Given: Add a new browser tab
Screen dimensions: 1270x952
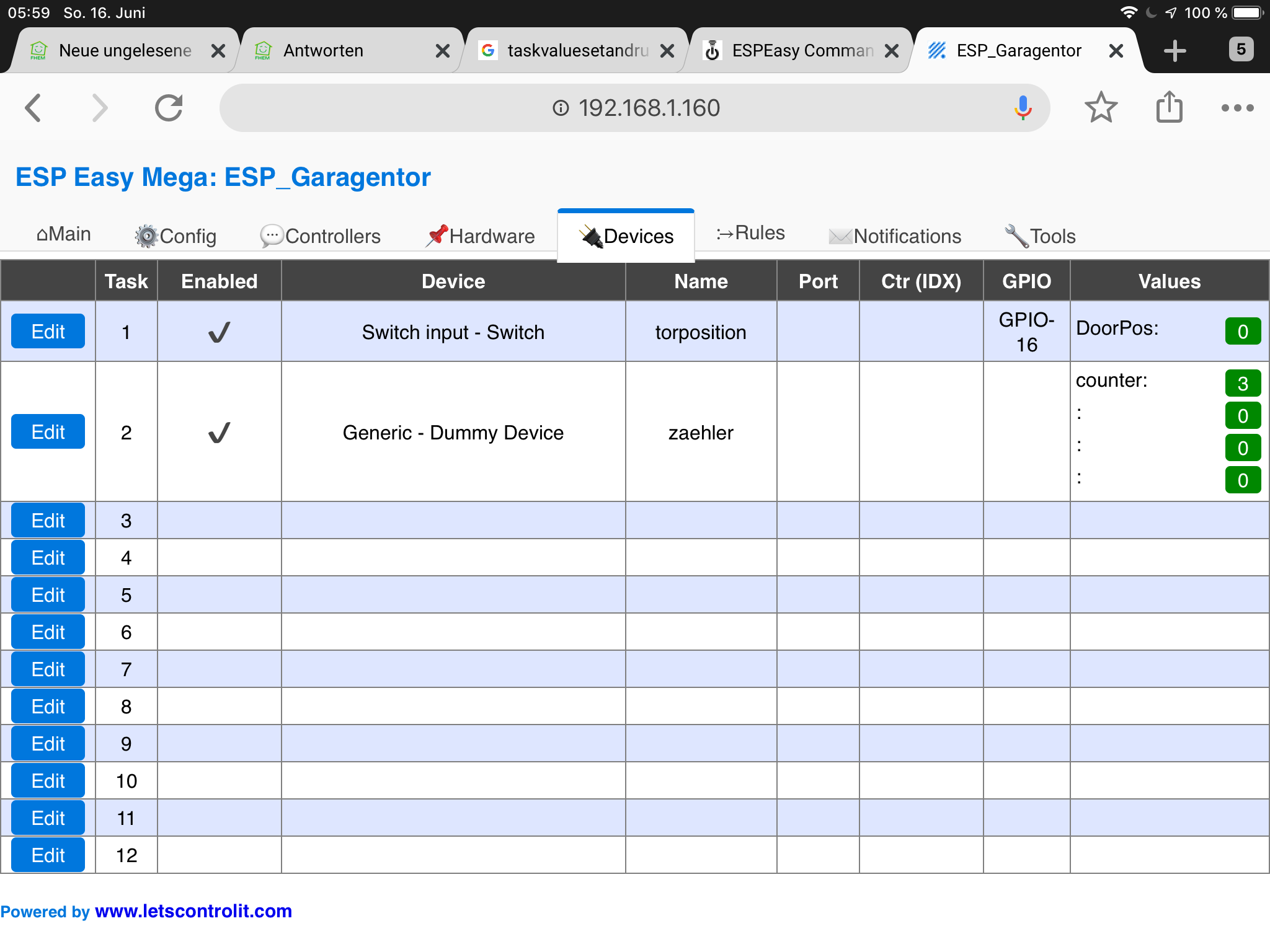Looking at the screenshot, I should (x=1175, y=51).
